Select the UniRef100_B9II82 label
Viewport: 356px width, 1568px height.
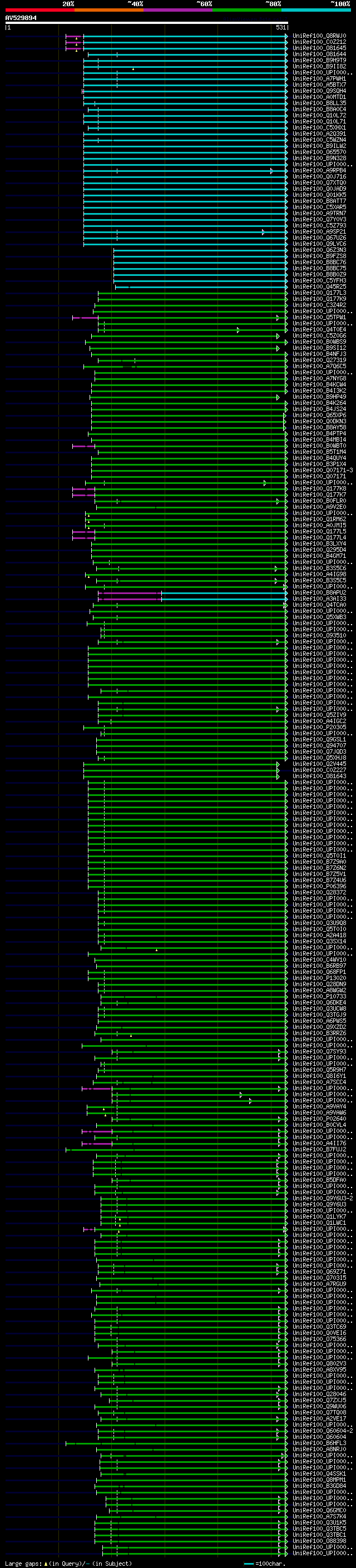[x=319, y=66]
